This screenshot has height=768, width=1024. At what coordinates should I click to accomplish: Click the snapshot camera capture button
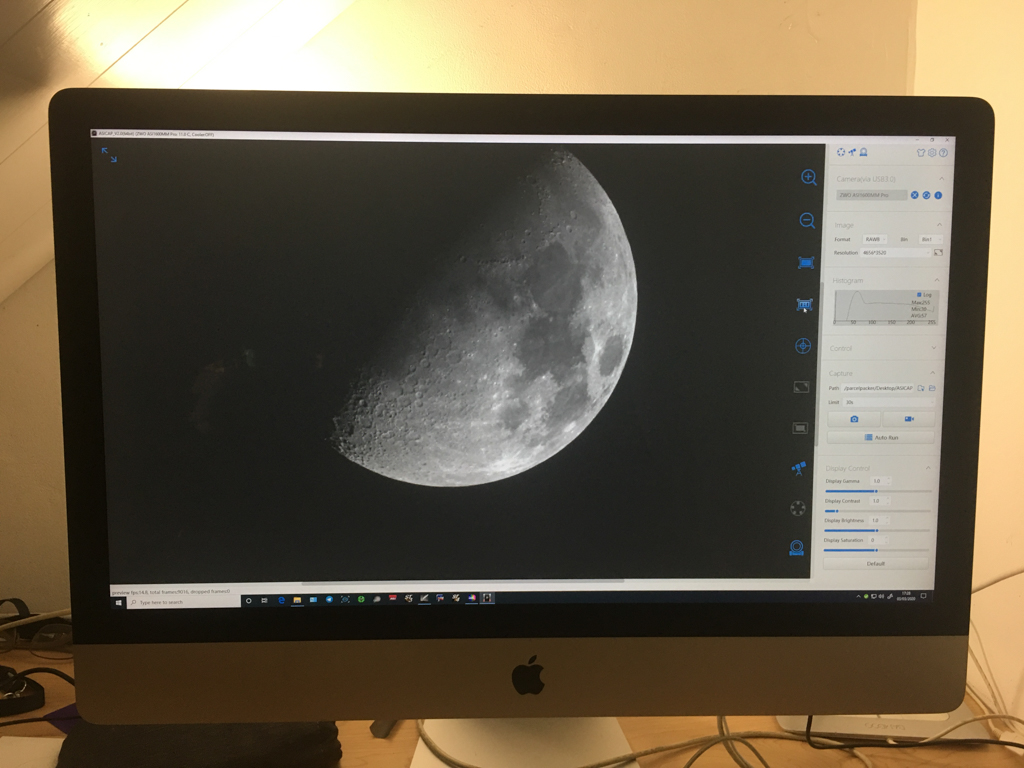(853, 418)
